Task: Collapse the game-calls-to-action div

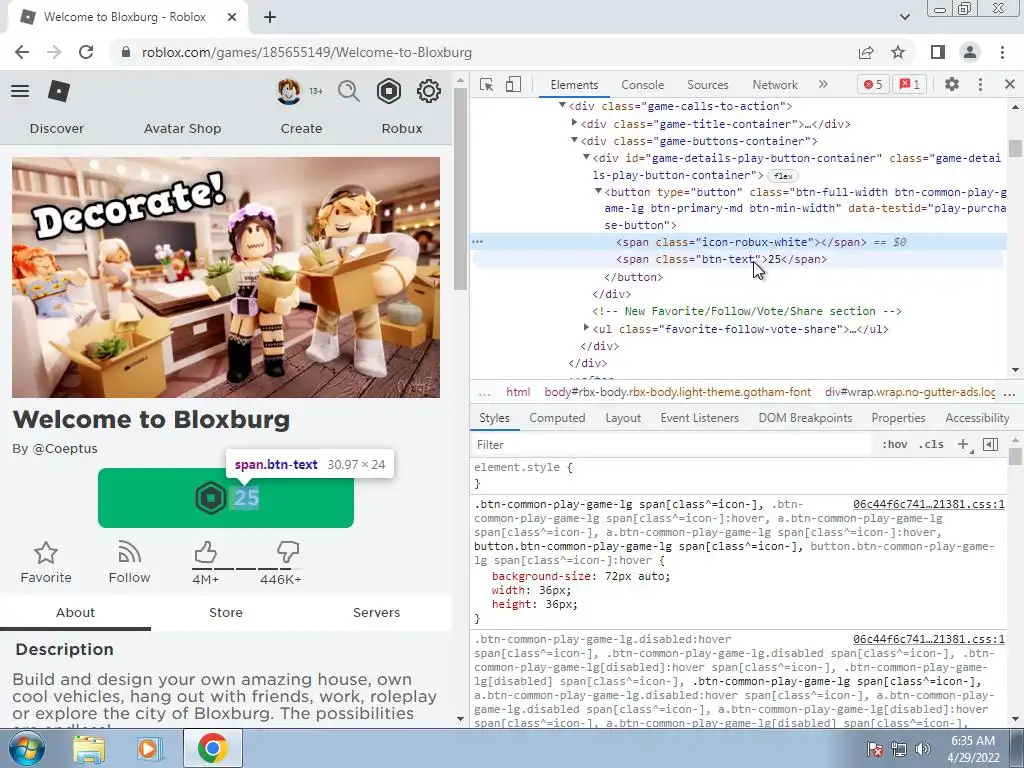Action: (562, 105)
